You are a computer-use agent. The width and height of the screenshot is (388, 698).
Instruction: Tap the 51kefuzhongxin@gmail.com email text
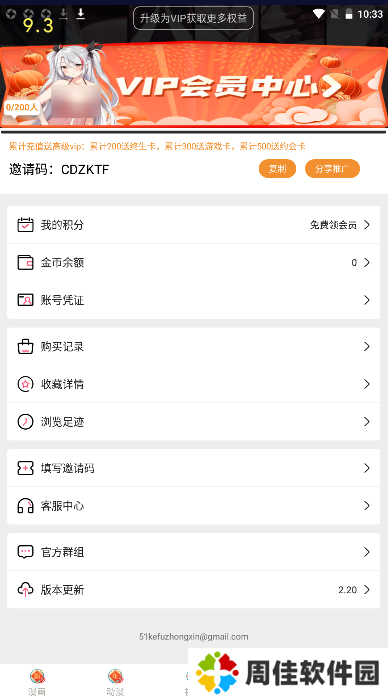pyautogui.click(x=194, y=637)
